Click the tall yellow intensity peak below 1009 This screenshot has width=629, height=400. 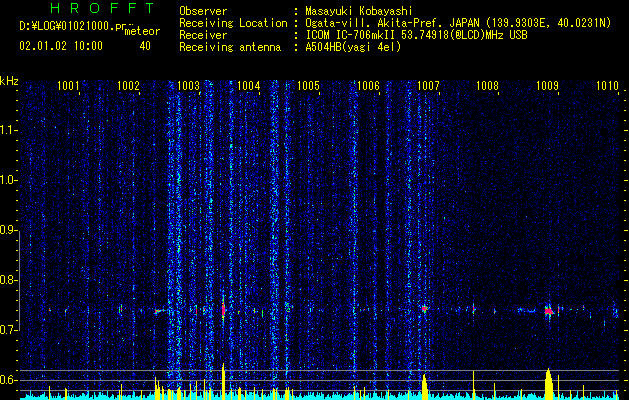[548, 384]
